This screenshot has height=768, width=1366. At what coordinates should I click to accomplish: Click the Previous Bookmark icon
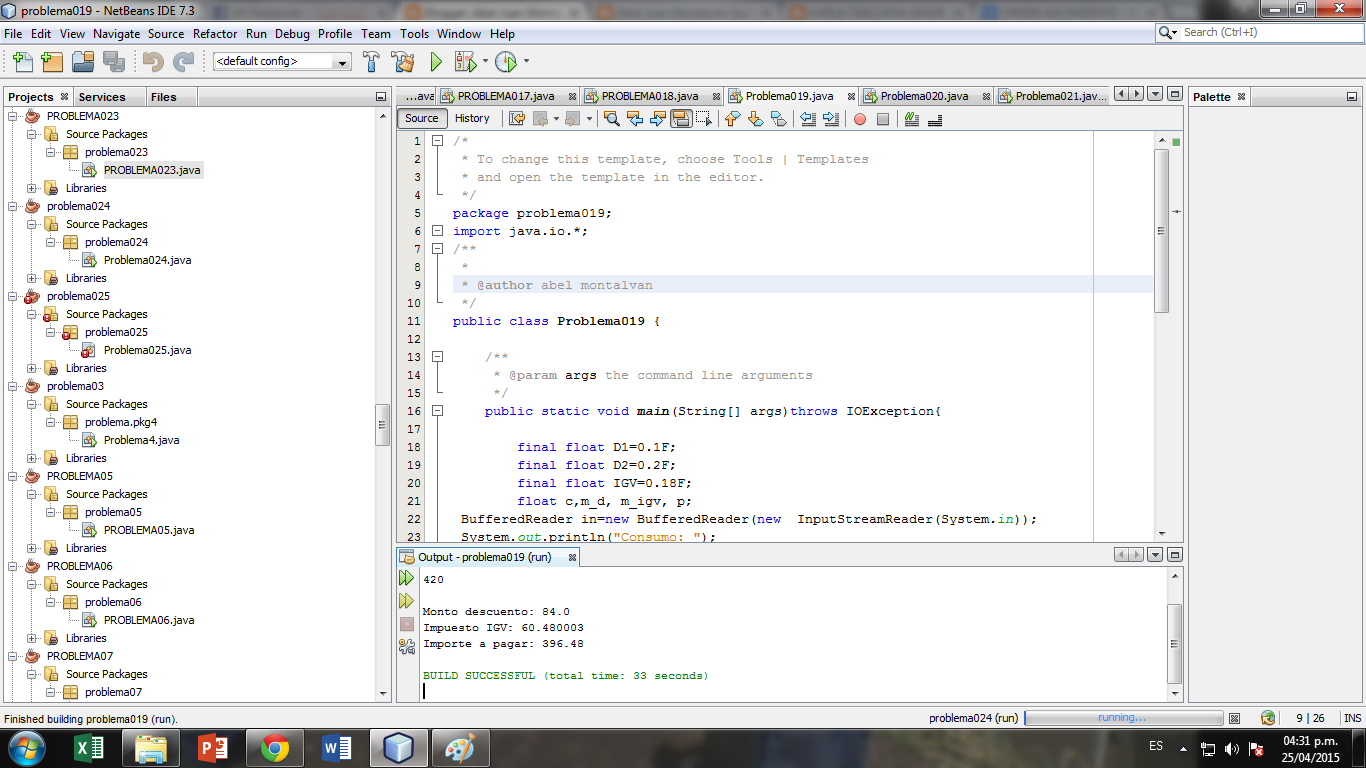[732, 118]
